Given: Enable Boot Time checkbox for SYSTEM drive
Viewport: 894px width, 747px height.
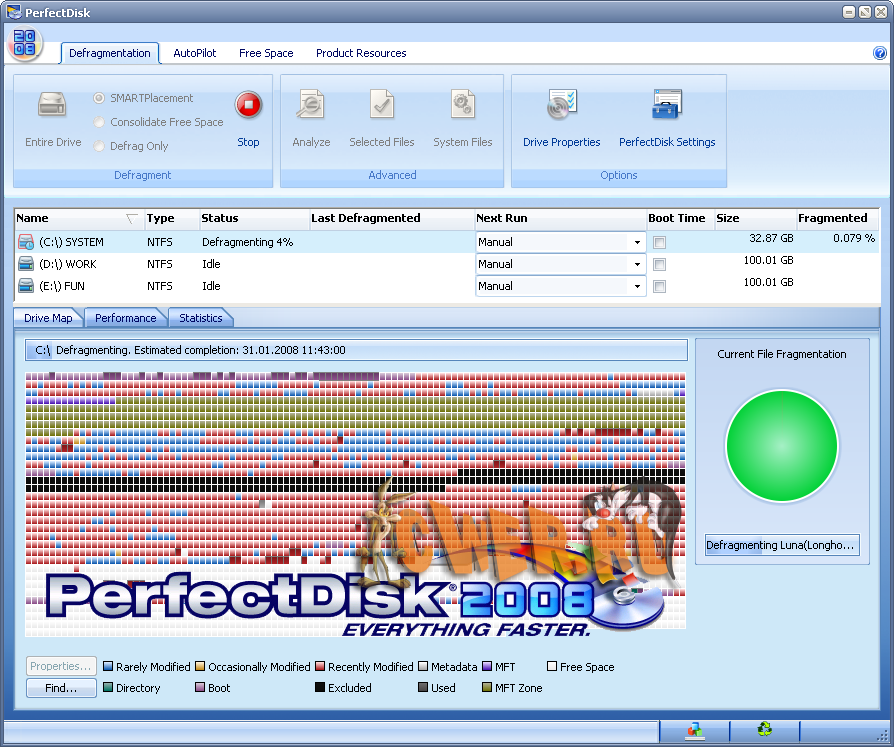Looking at the screenshot, I should click(x=659, y=243).
